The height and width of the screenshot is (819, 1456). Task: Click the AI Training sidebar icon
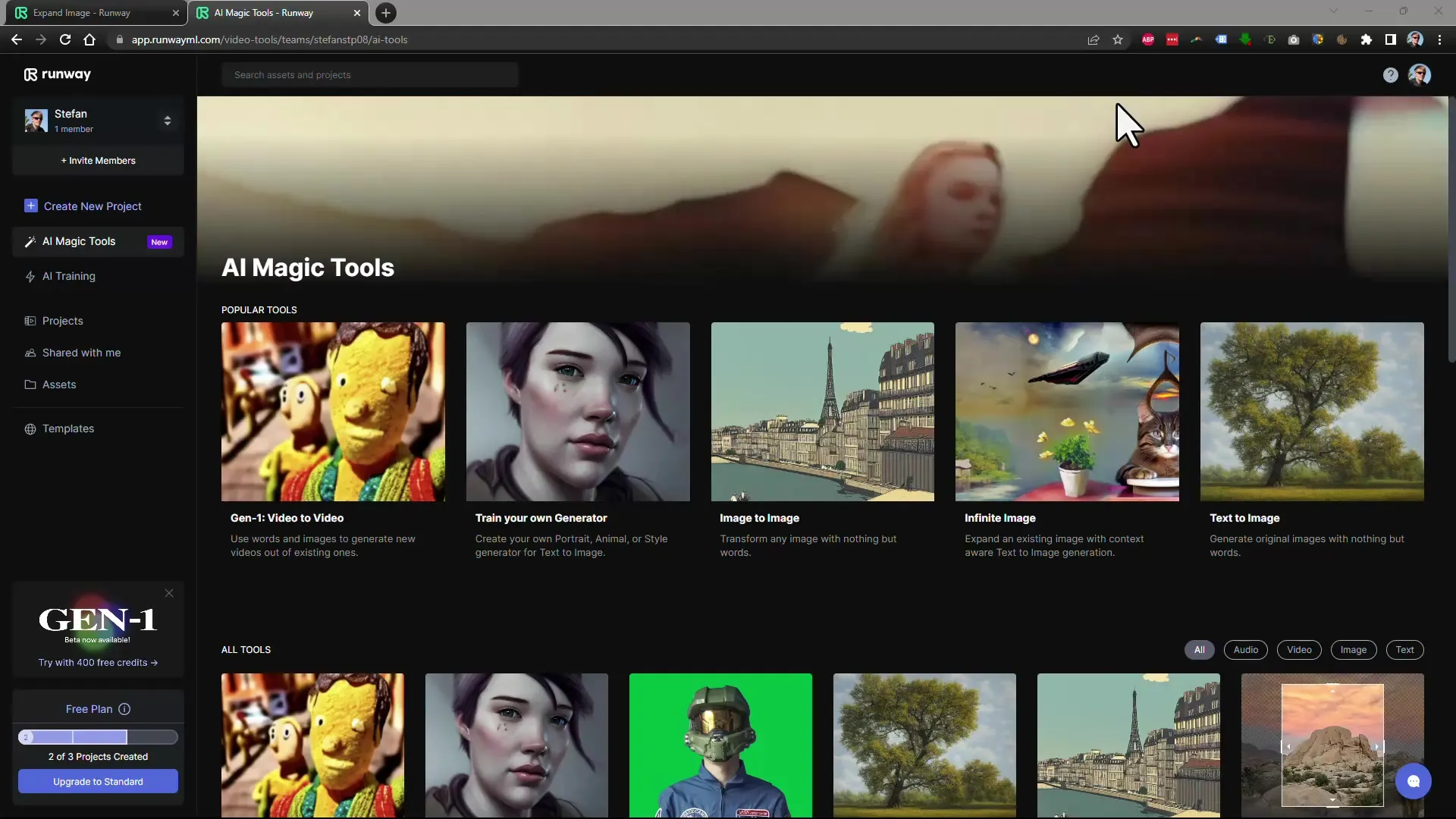click(x=30, y=275)
